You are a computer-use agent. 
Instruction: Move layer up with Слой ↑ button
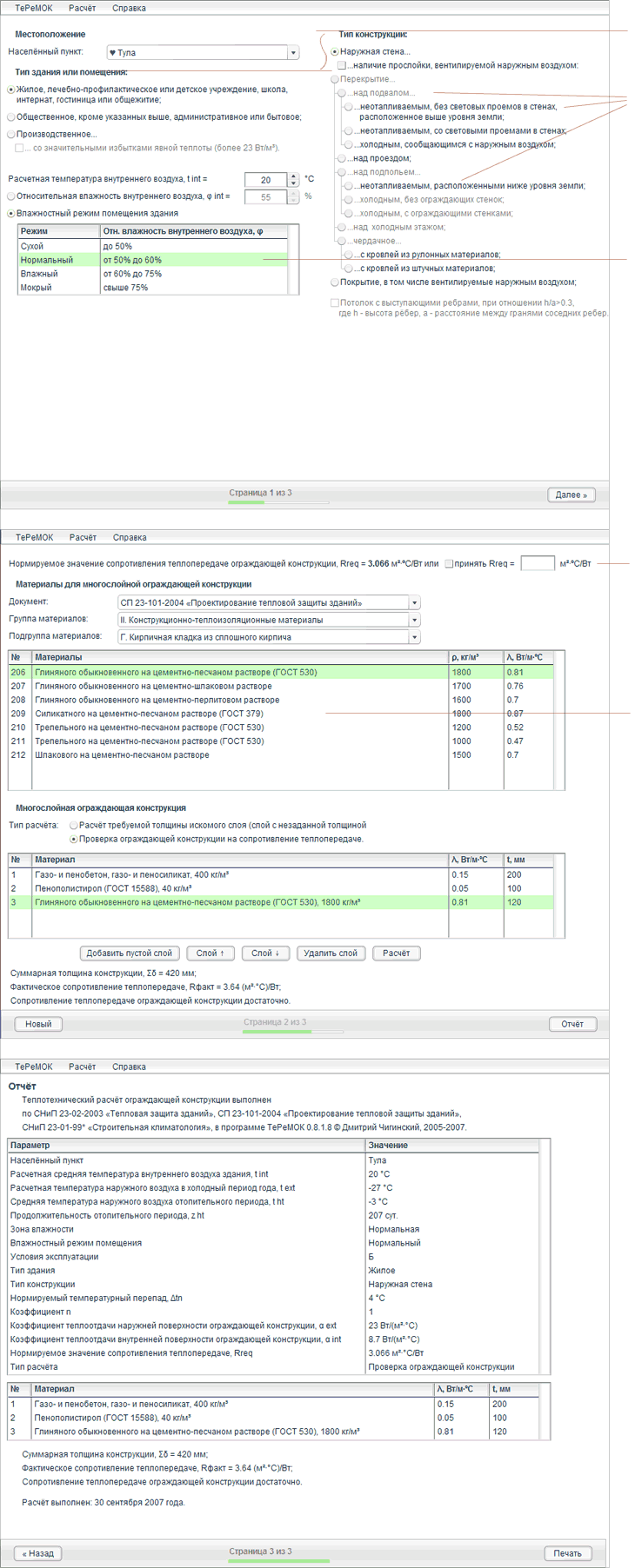(209, 953)
